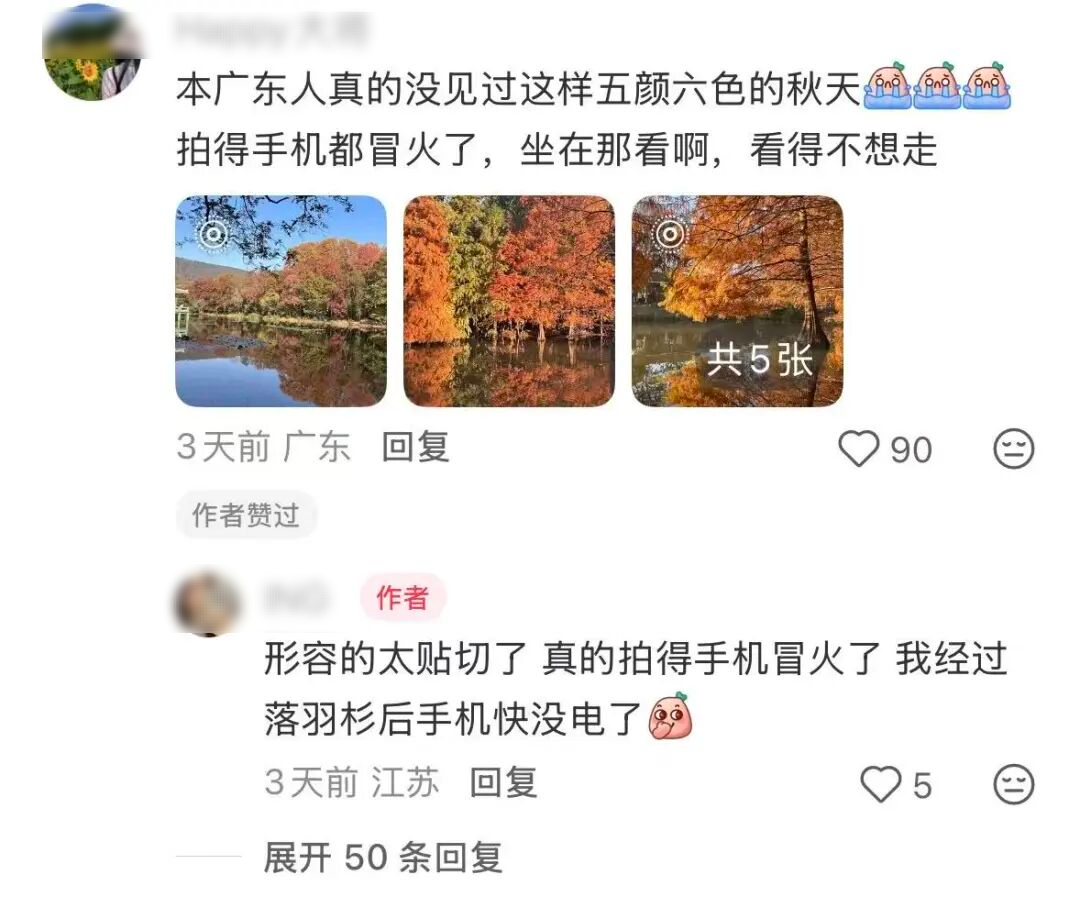View all five photos via 共5张 thumbnail
The width and height of the screenshot is (1080, 908).
coord(737,301)
